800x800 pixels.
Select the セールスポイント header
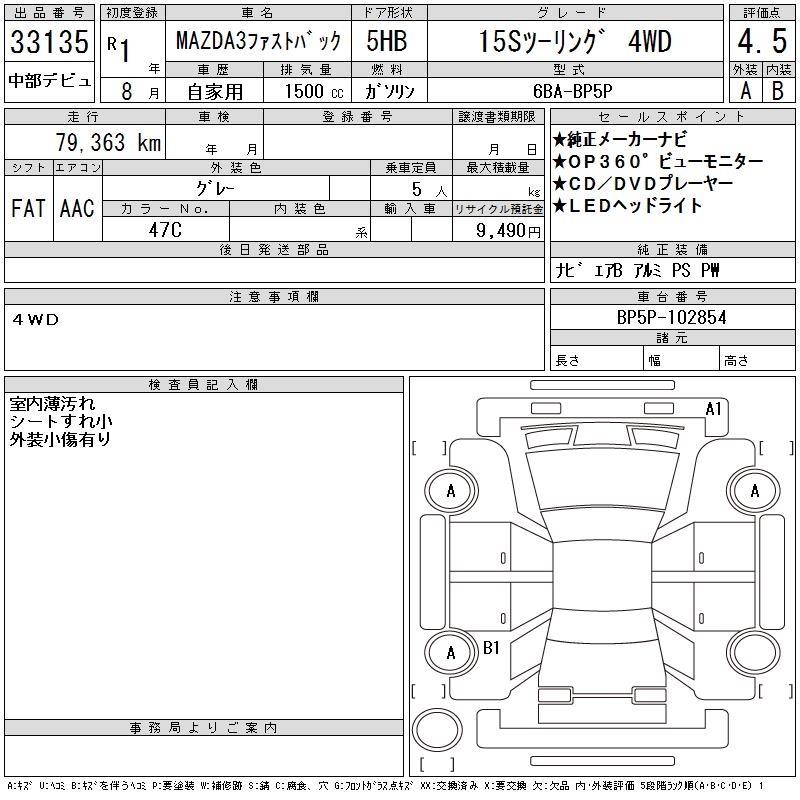coord(672,117)
